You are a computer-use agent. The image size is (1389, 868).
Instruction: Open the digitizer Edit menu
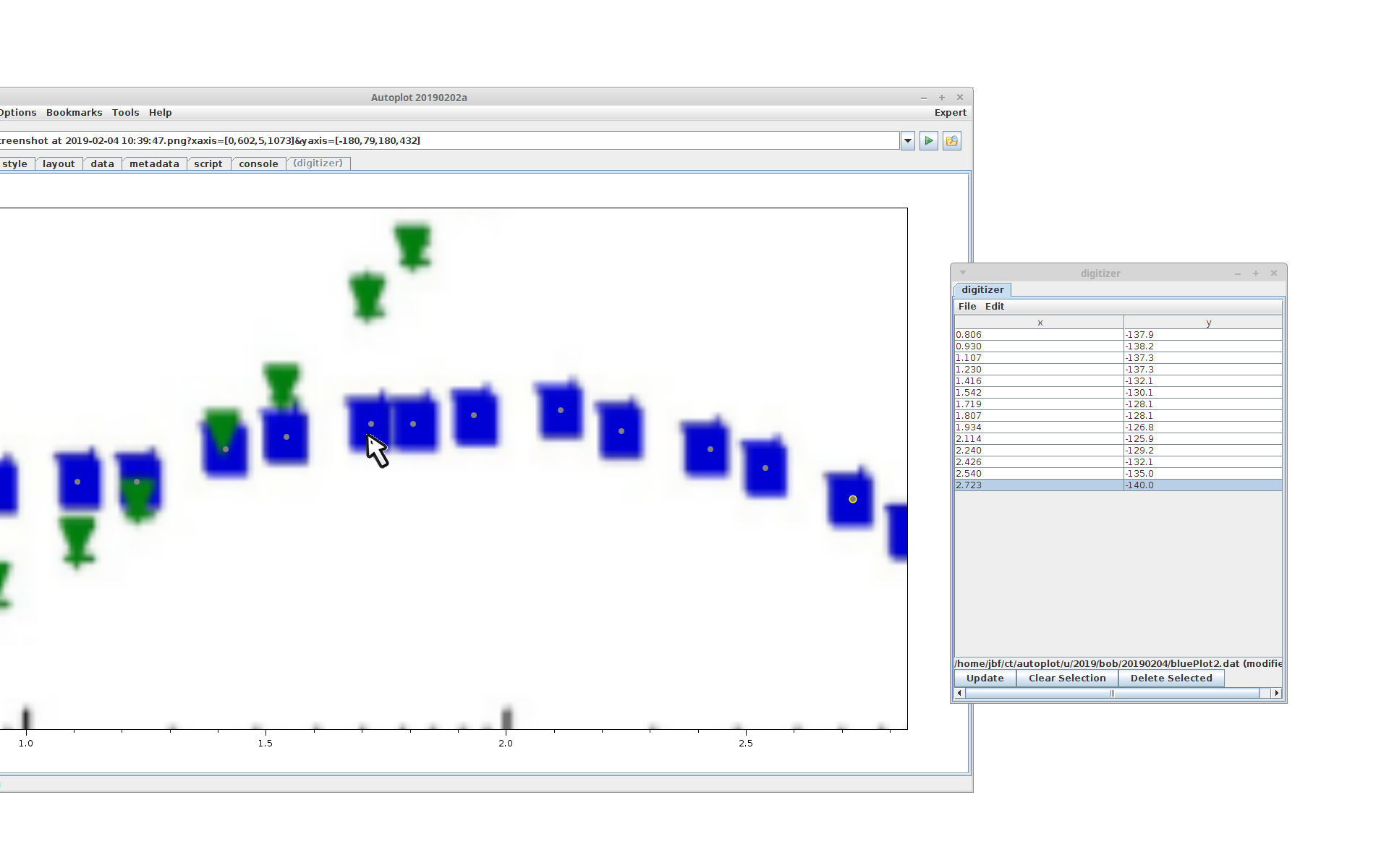pyautogui.click(x=995, y=307)
